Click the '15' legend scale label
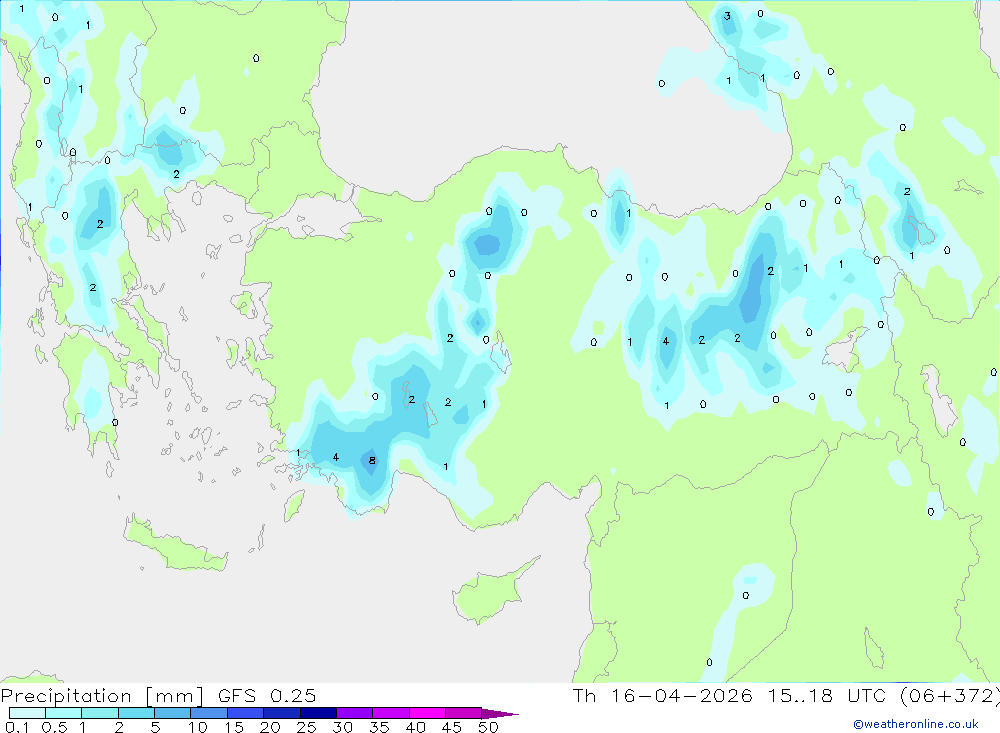Viewport: 1000px width, 733px height. (234, 727)
